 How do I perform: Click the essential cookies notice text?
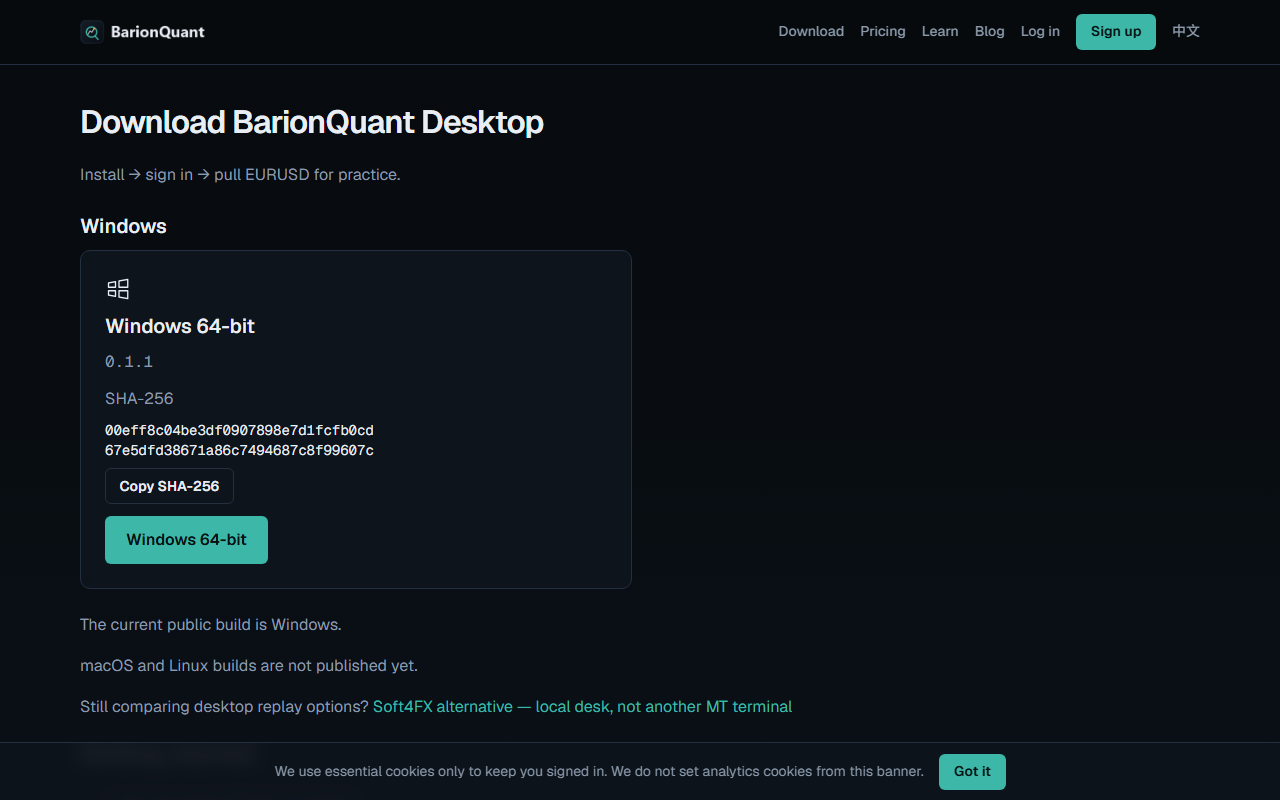pos(599,772)
